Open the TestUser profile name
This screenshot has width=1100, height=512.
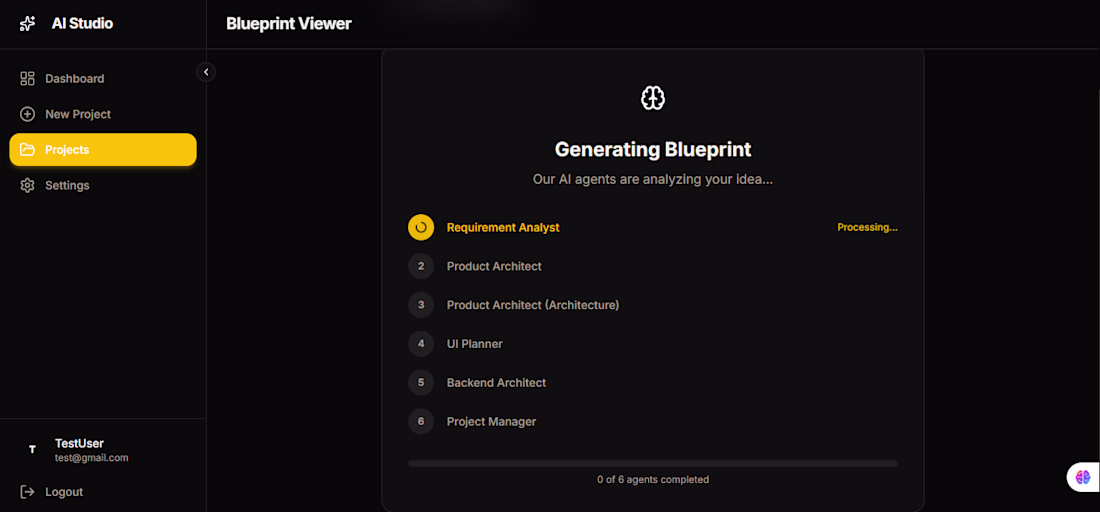(x=79, y=443)
